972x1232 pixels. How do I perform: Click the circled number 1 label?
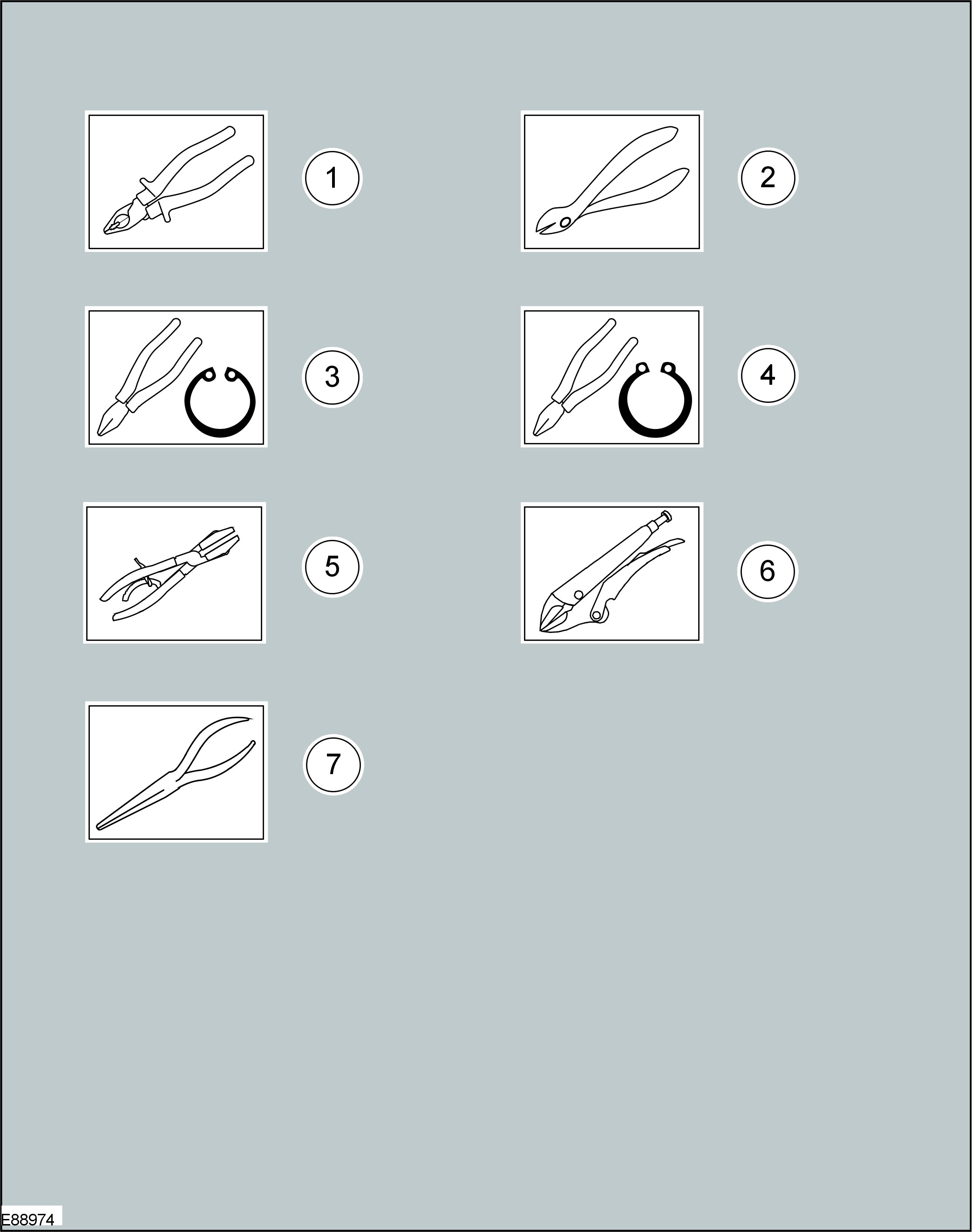point(333,178)
